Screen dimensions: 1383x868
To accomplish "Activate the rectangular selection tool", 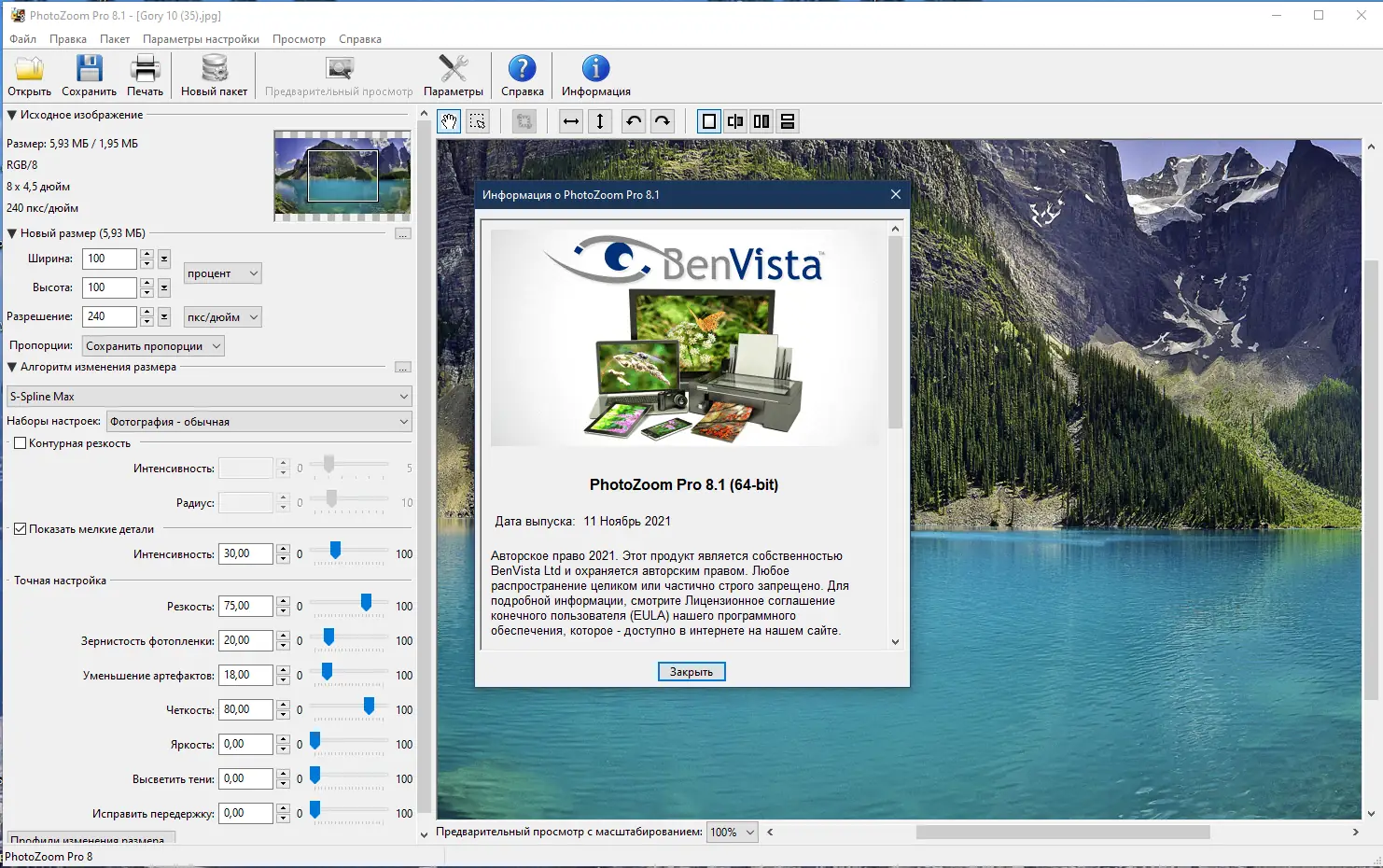I will 478,120.
